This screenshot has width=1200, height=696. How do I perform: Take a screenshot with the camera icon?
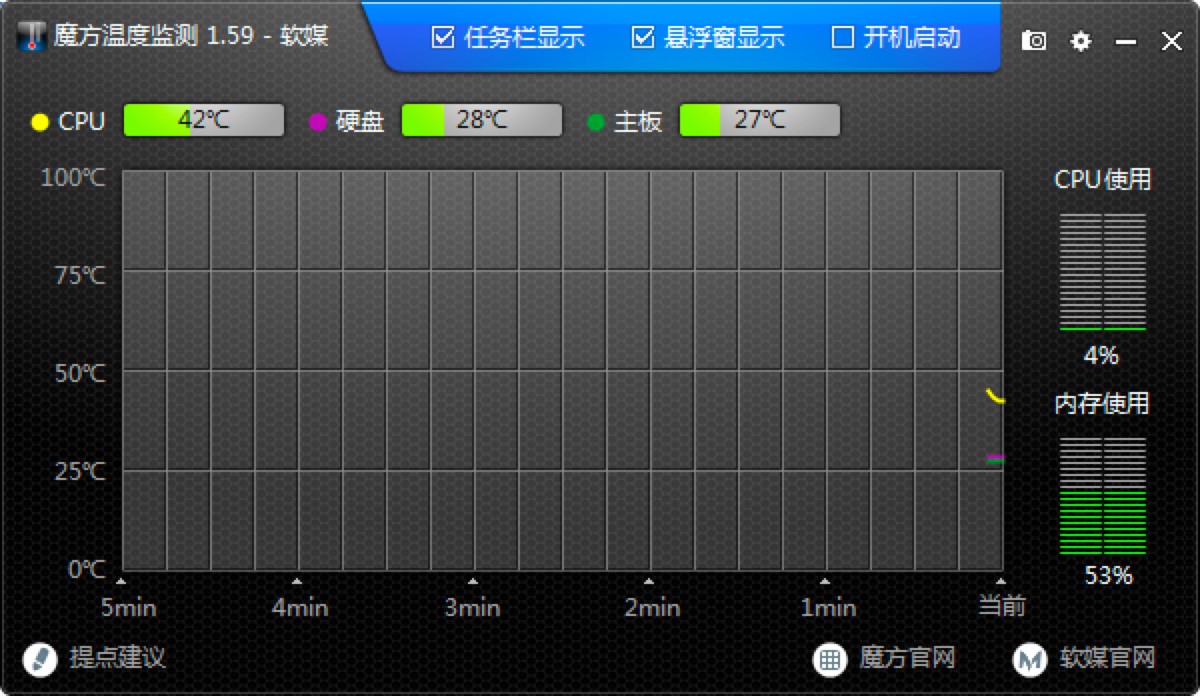[x=1034, y=40]
